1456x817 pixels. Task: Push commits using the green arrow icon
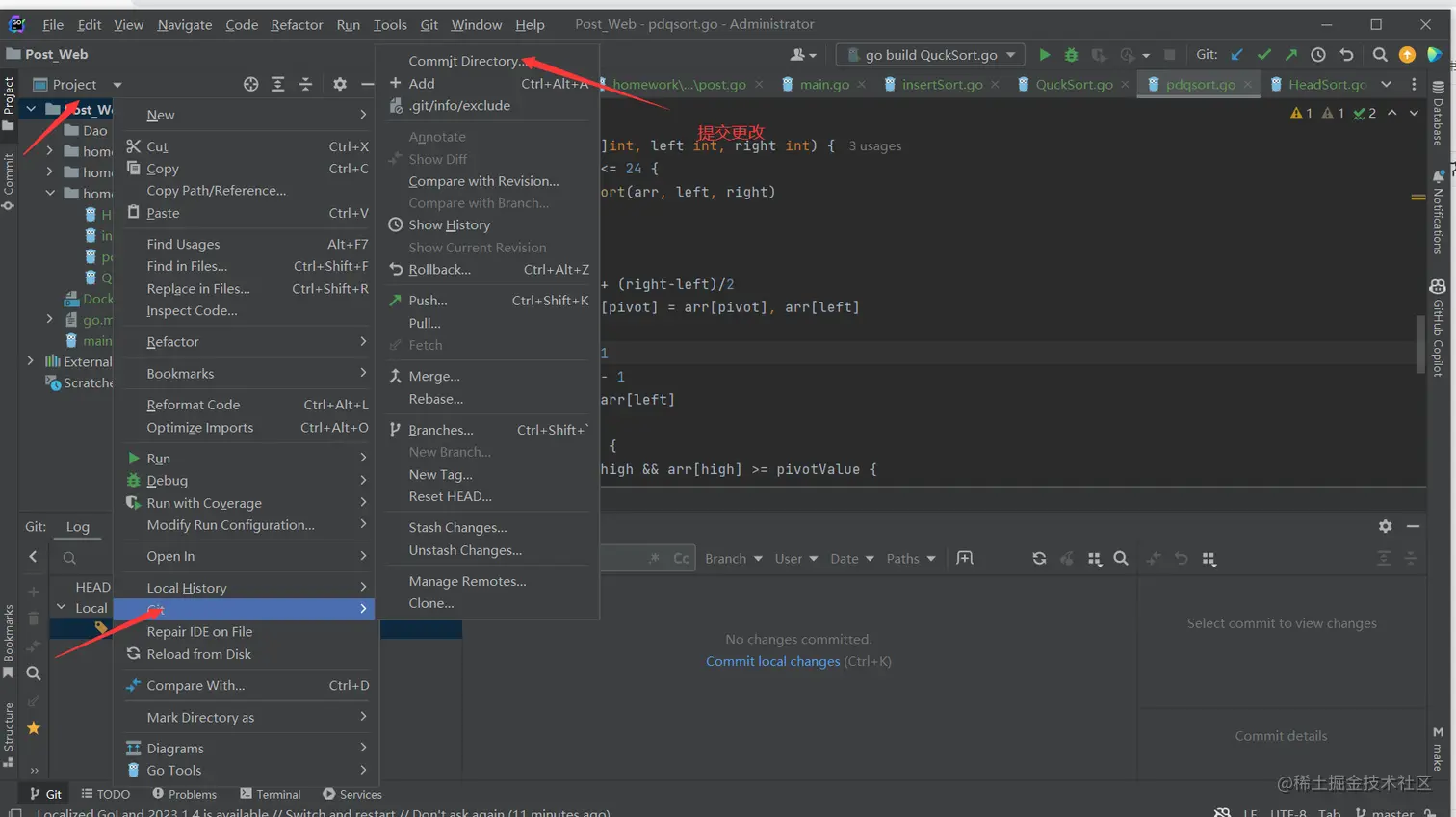[x=1291, y=55]
